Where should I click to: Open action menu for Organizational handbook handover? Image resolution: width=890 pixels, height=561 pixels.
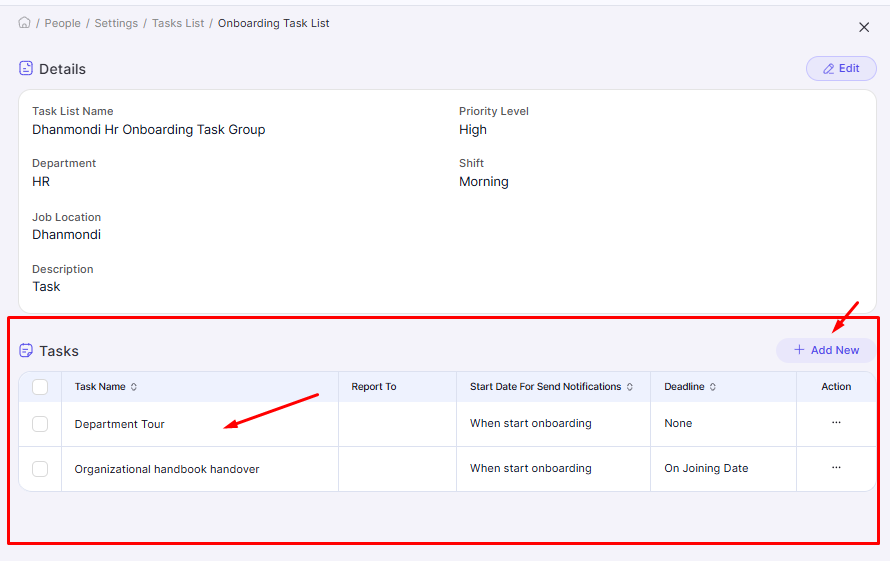836,468
